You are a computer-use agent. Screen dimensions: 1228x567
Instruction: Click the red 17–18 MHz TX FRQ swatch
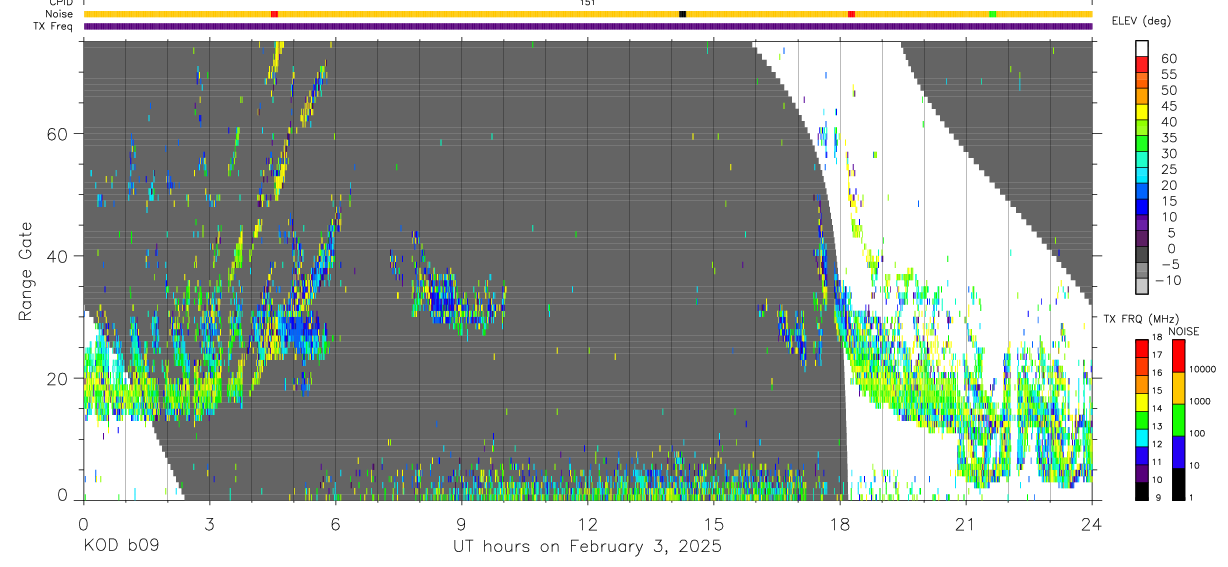click(1142, 348)
